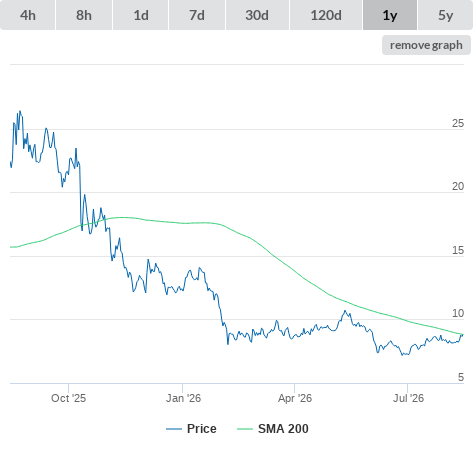Click the remove graph button
The width and height of the screenshot is (474, 455).
pyautogui.click(x=426, y=45)
